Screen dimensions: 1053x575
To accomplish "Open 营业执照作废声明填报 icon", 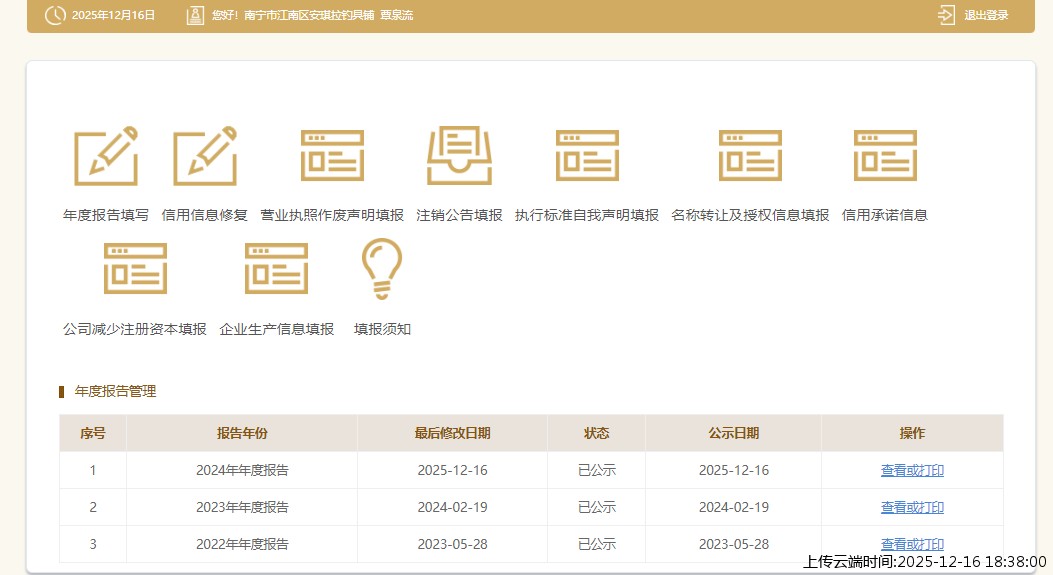I will pyautogui.click(x=332, y=157).
